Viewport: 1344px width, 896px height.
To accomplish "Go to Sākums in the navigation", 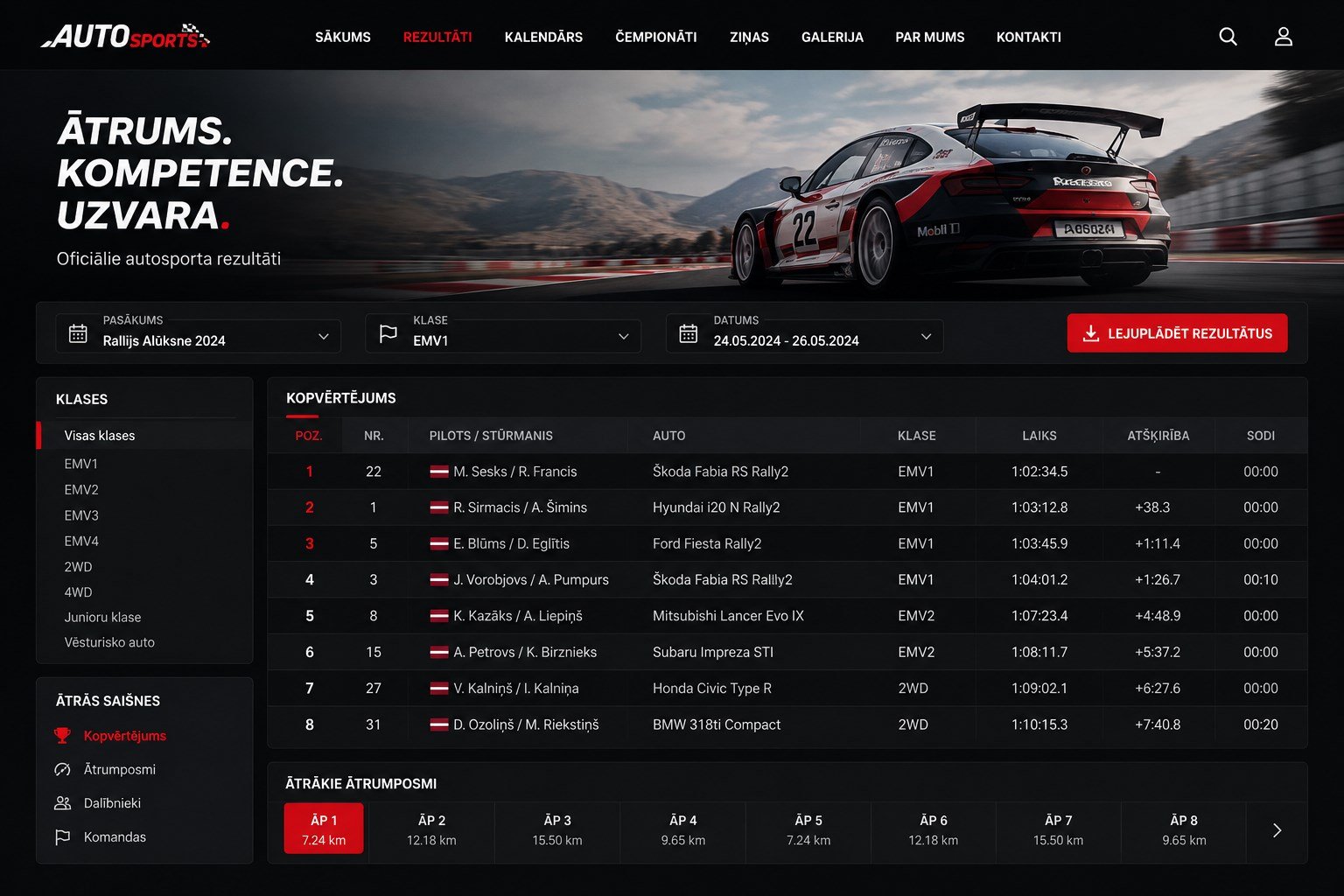I will [343, 37].
